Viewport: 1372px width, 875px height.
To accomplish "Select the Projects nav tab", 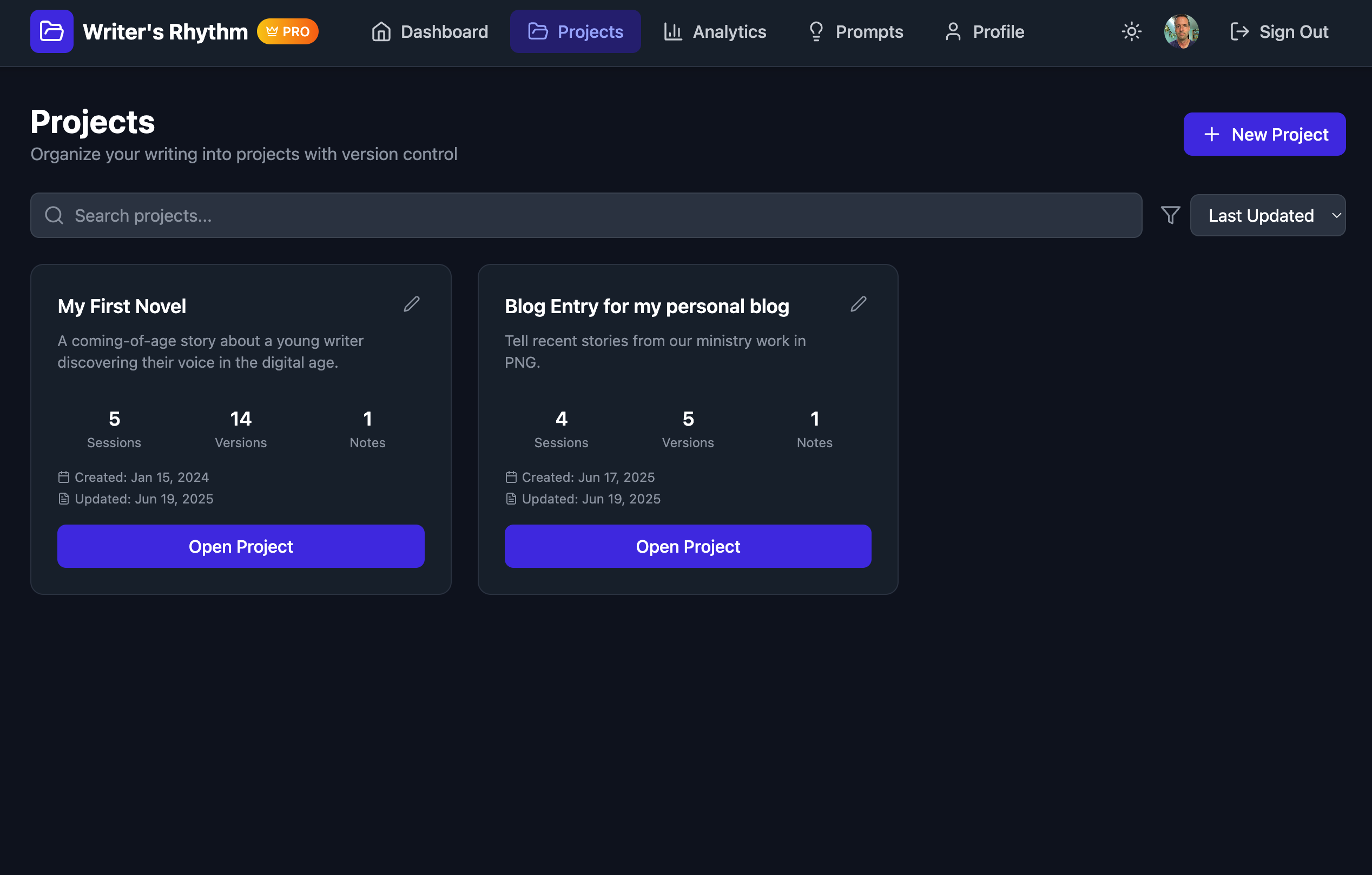I will pyautogui.click(x=575, y=31).
